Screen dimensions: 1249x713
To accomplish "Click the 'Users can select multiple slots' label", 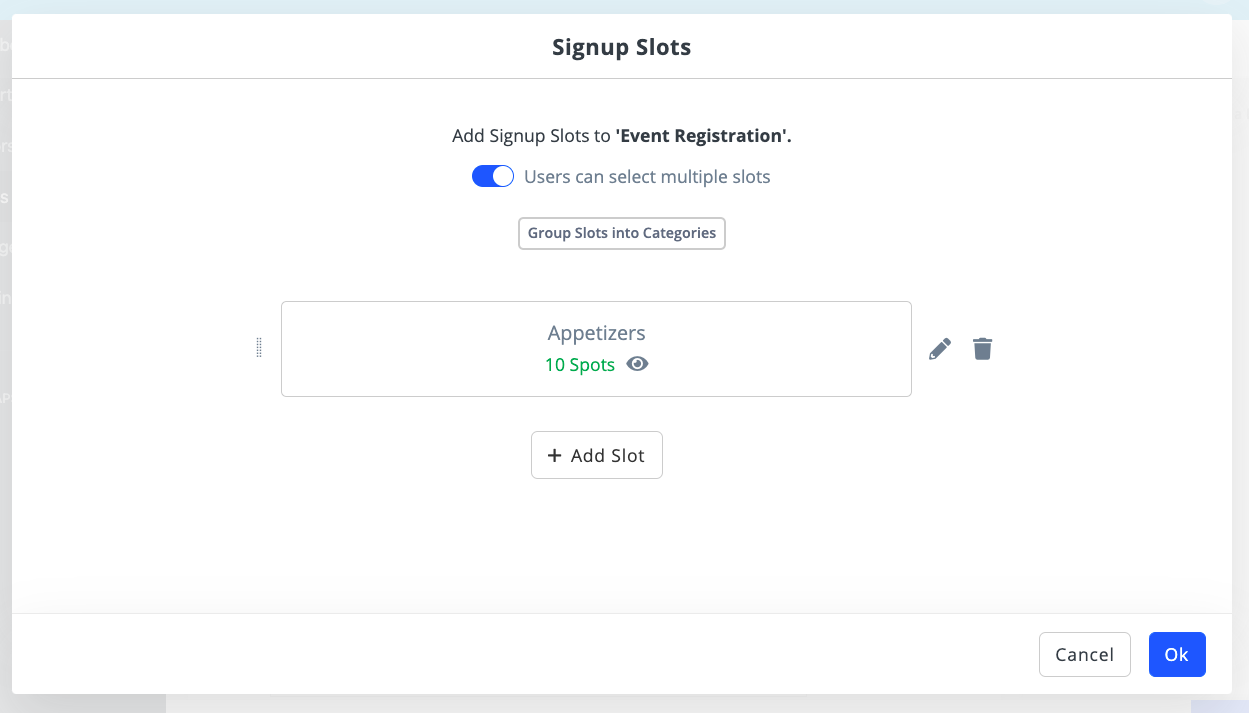I will pos(647,177).
